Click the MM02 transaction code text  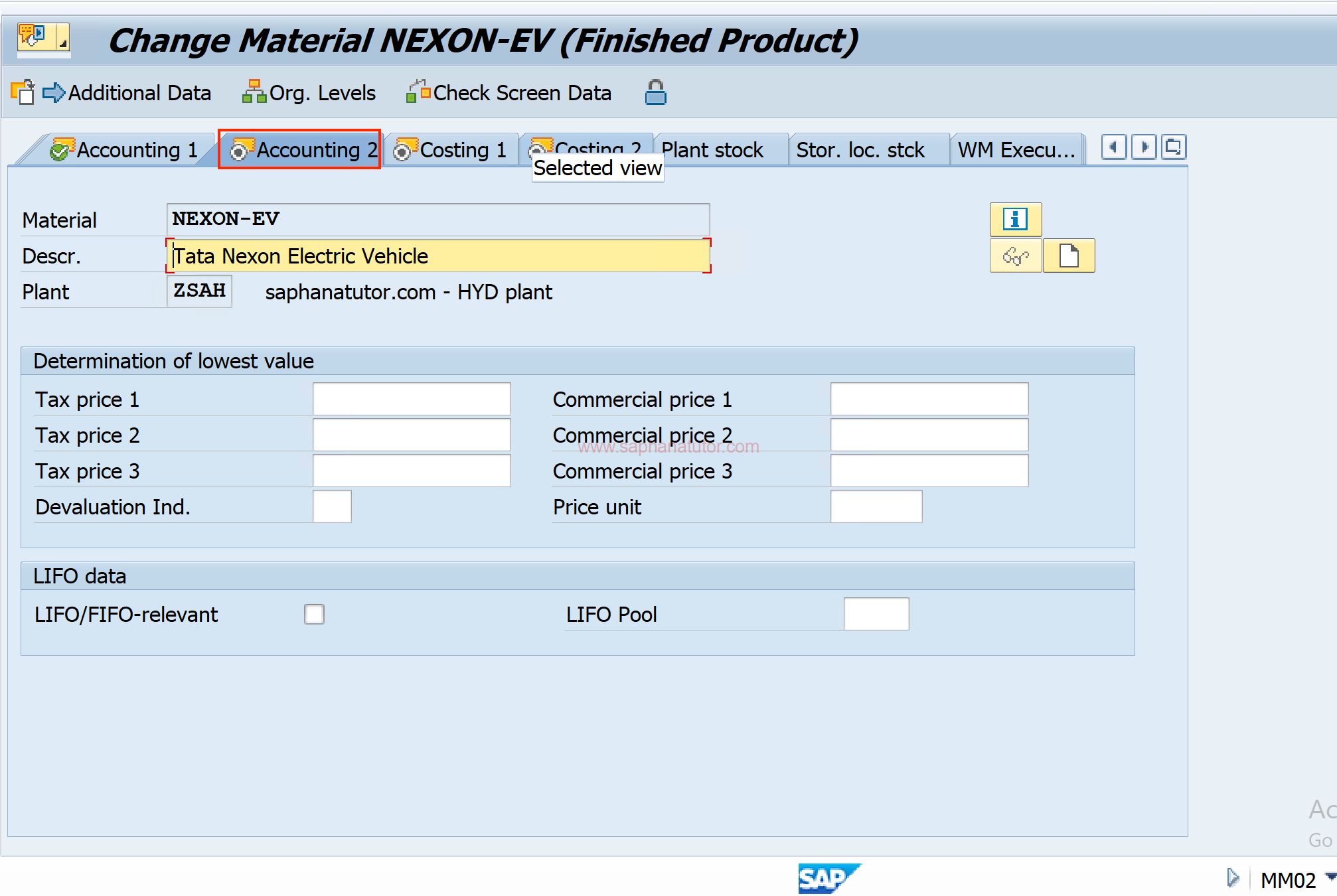[1287, 880]
